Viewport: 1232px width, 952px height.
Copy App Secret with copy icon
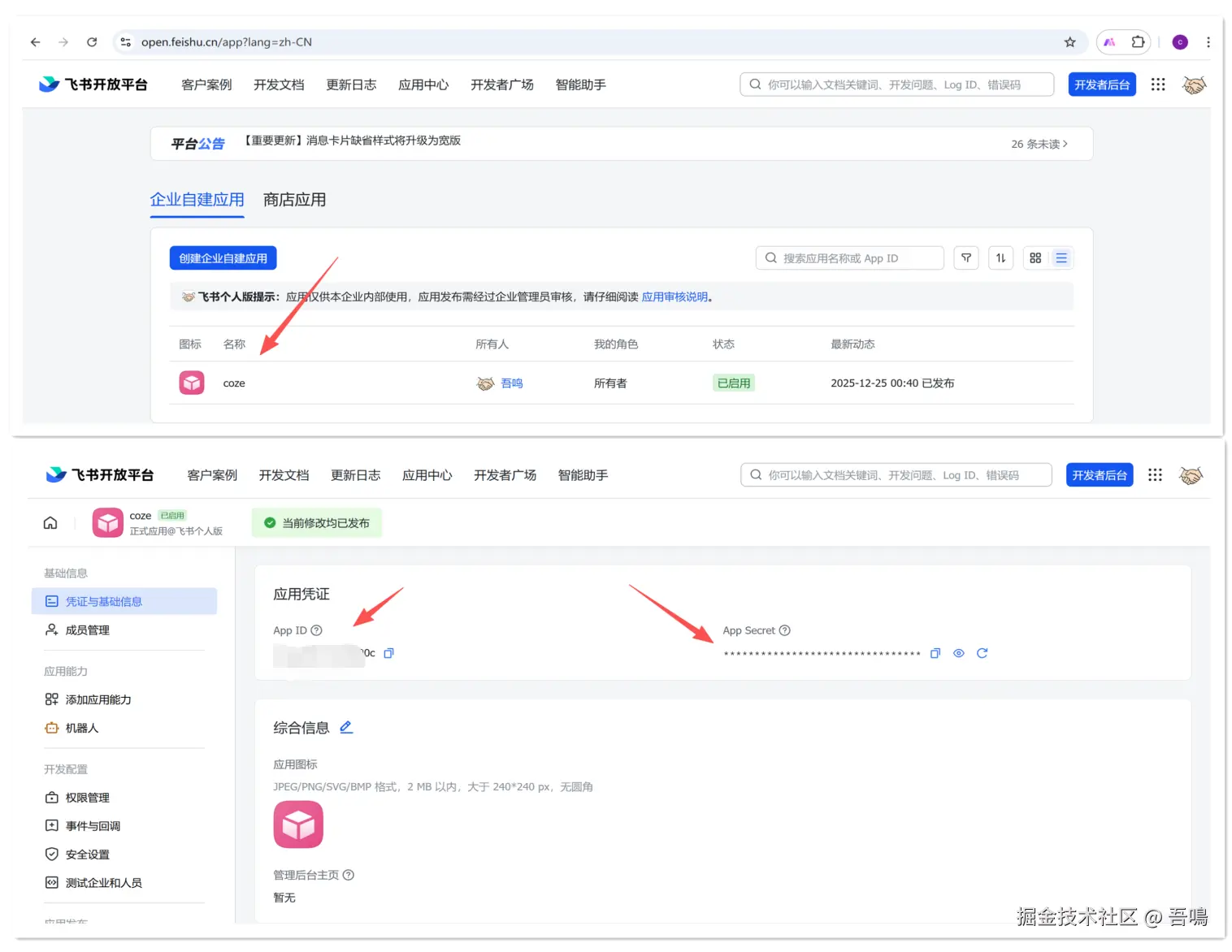(935, 653)
